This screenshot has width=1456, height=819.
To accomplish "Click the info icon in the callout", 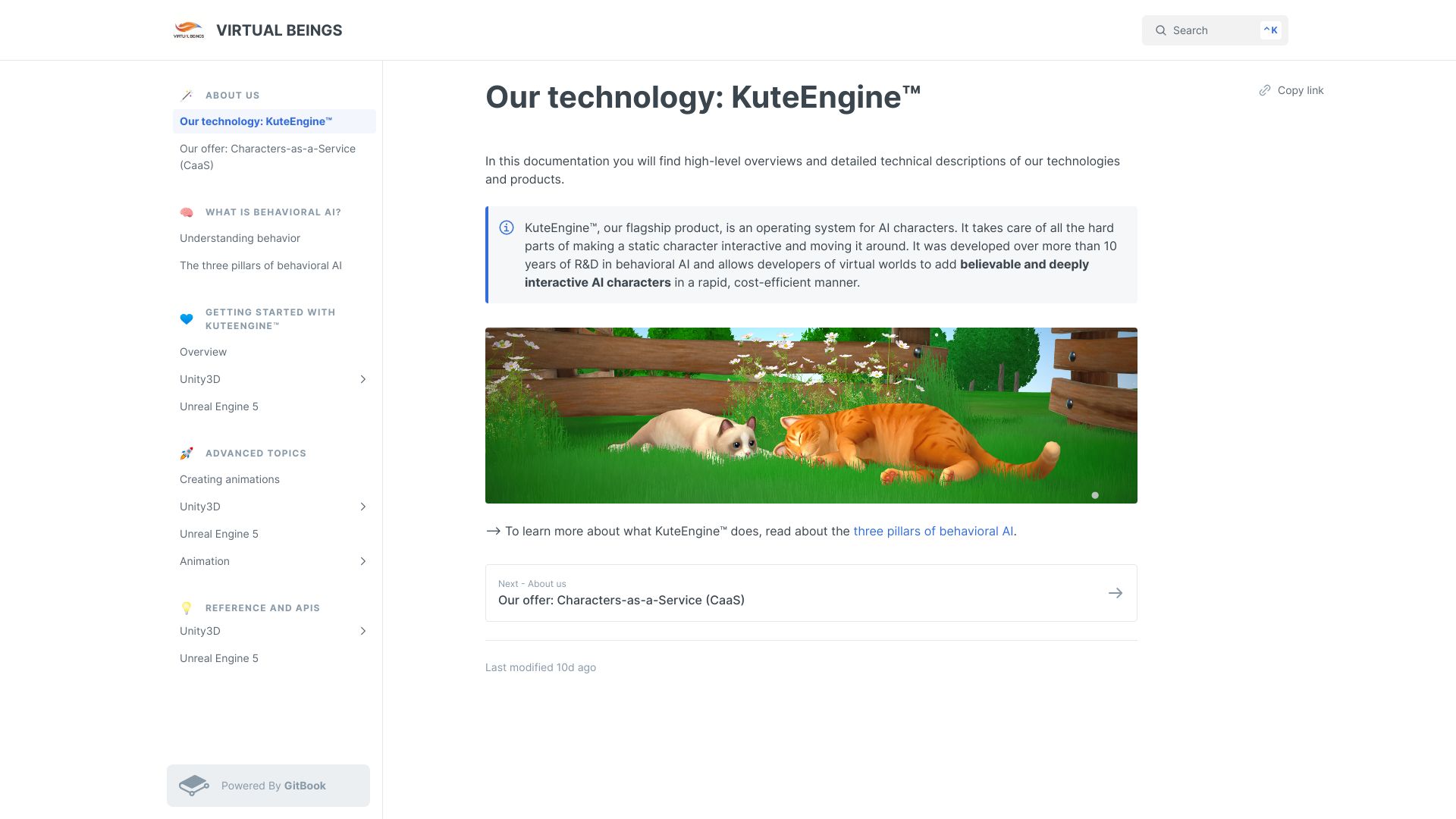I will tap(507, 227).
